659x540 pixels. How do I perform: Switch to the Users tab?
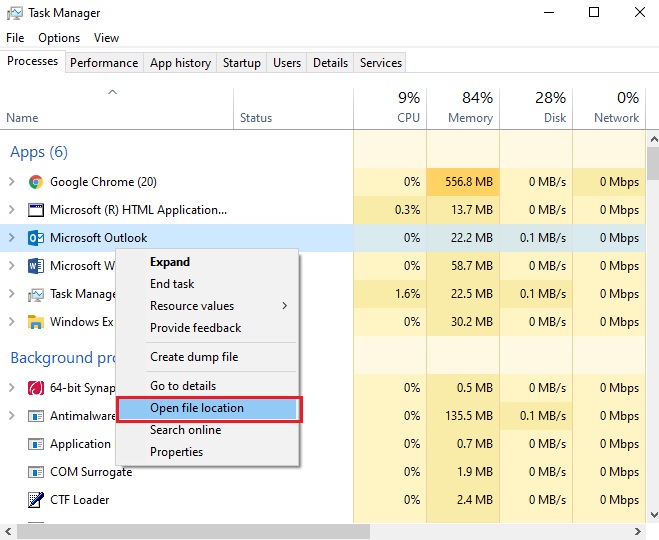(287, 63)
